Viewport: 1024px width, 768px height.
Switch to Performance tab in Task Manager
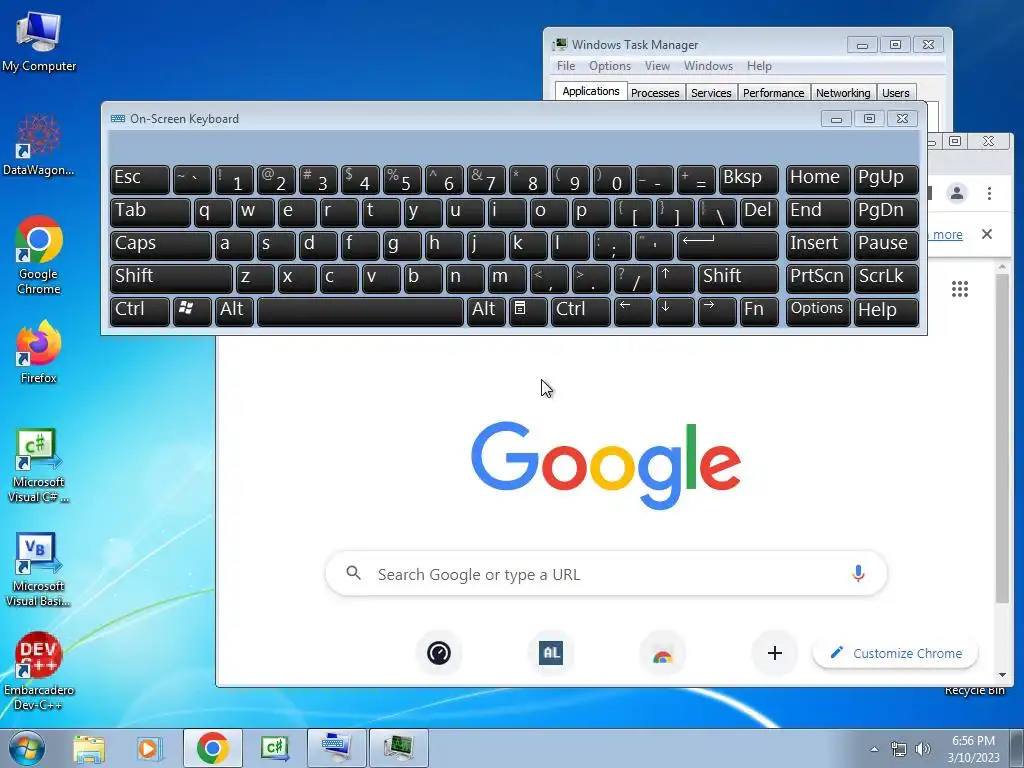click(773, 93)
